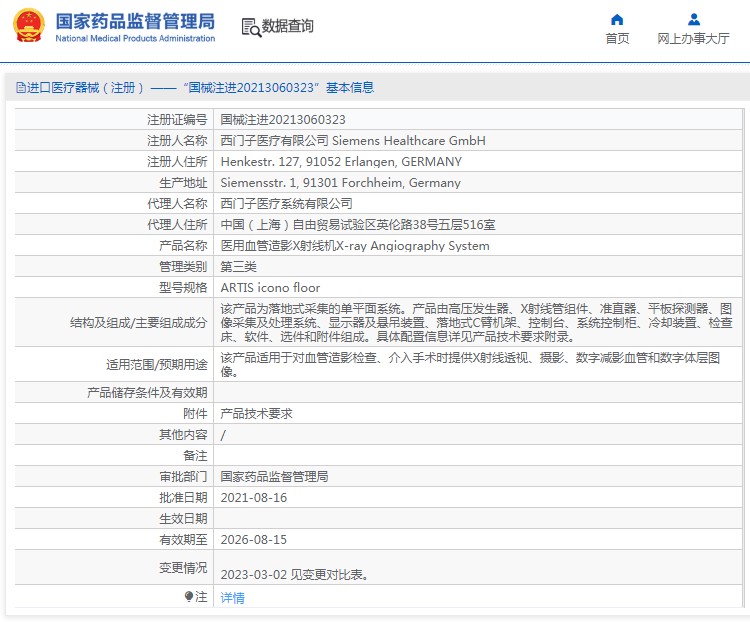750x622 pixels.
Task: Click the 代理人住所 label
Action: click(x=177, y=225)
